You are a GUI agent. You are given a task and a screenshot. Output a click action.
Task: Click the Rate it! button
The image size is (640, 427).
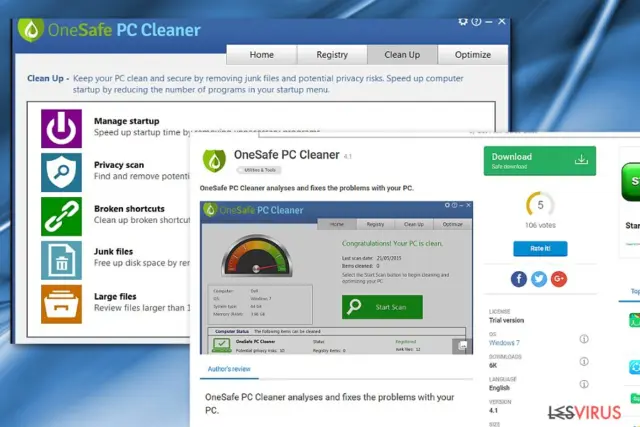tap(540, 248)
